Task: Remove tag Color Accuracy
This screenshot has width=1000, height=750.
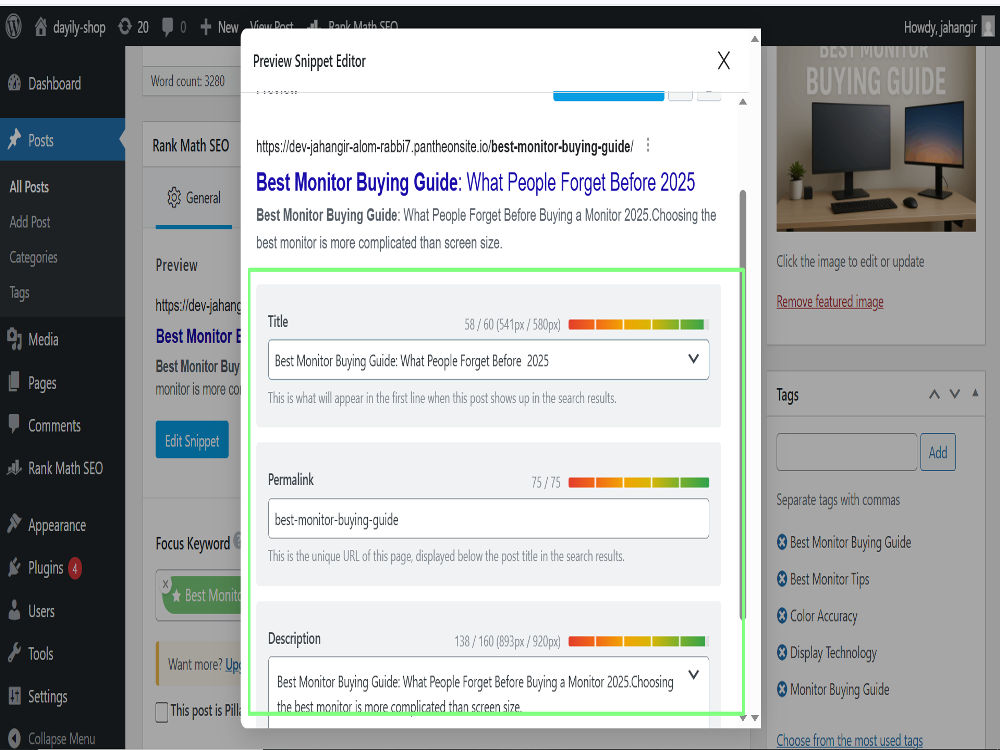Action: coord(782,615)
